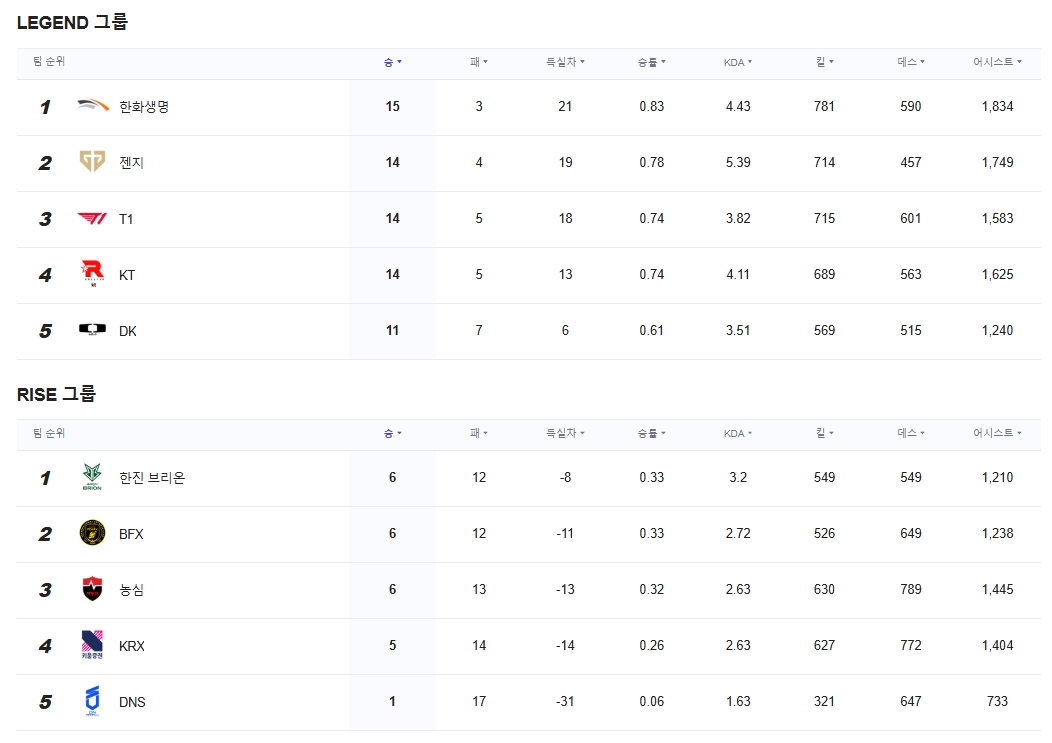
Task: Sort RISE group by 패 column
Action: click(x=478, y=433)
